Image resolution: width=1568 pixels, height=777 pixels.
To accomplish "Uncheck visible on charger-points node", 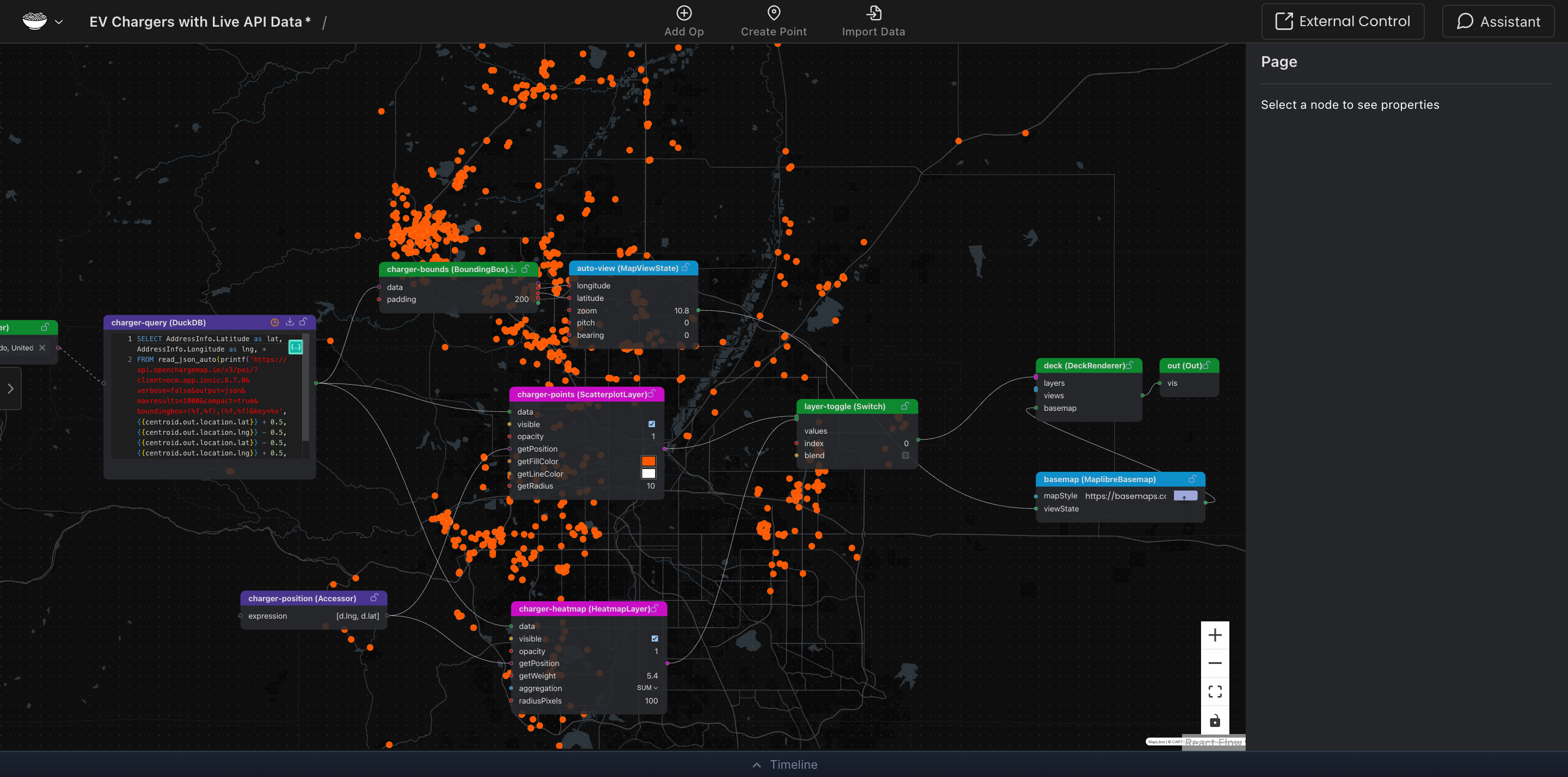I will tap(652, 424).
